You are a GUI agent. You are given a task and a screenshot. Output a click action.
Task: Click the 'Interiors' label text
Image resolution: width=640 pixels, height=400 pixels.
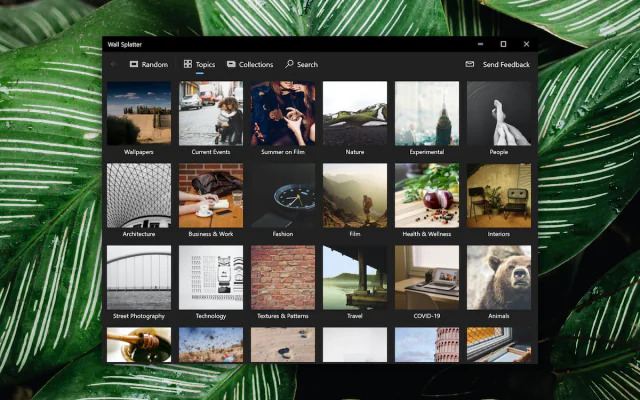click(x=499, y=234)
